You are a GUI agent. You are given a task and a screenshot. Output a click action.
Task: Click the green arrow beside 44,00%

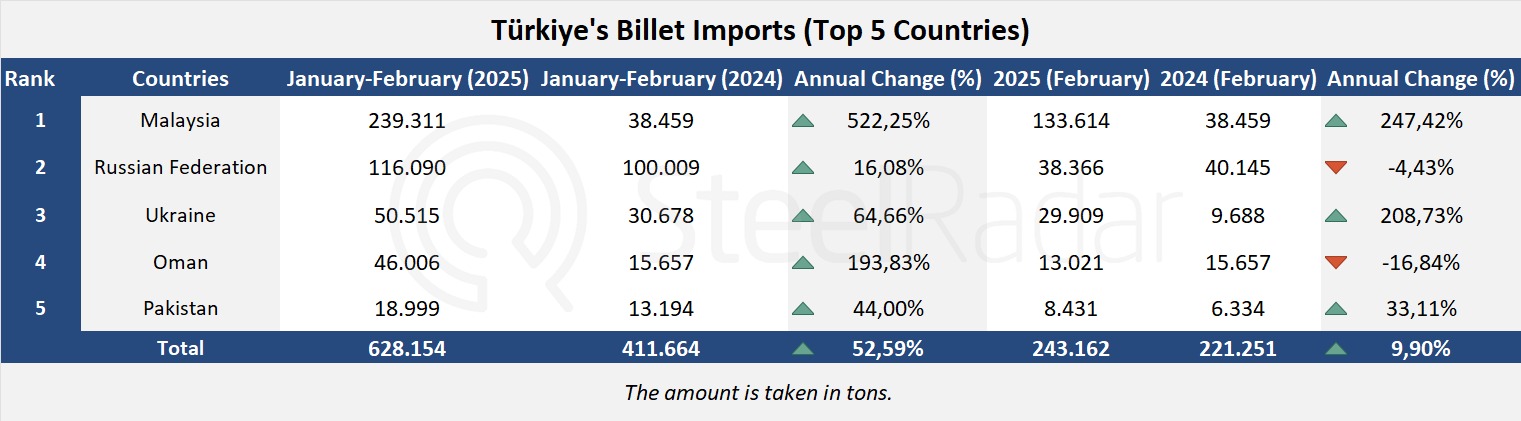(x=802, y=309)
